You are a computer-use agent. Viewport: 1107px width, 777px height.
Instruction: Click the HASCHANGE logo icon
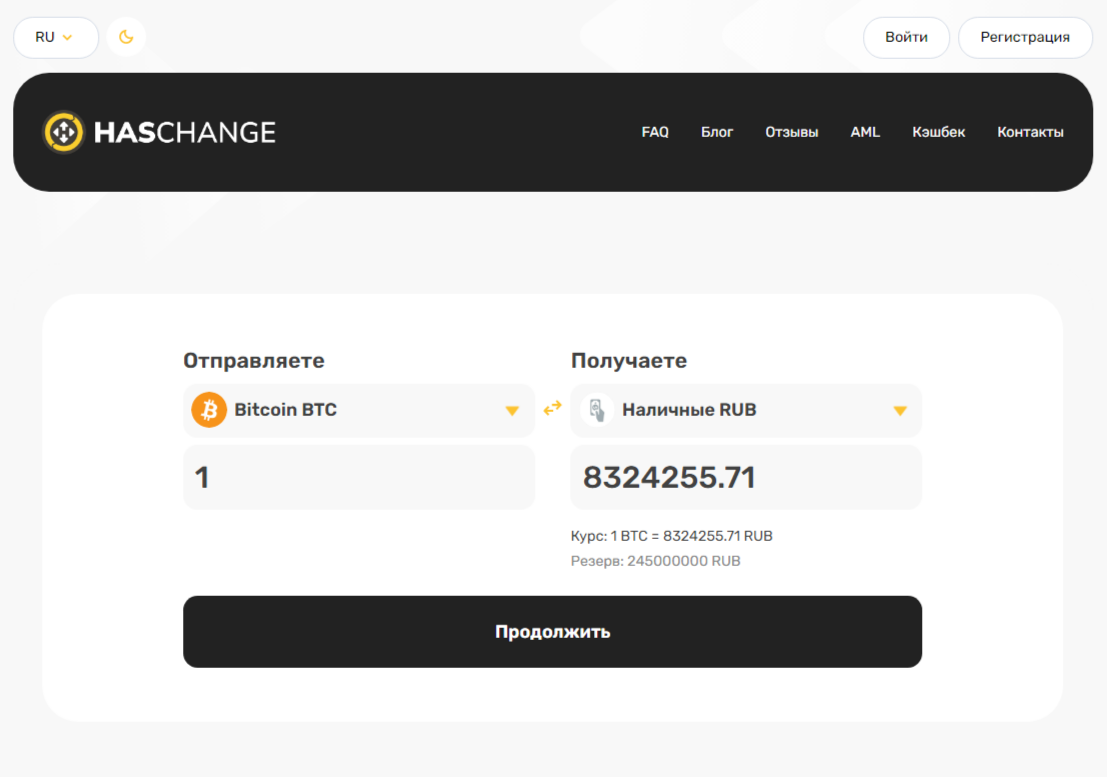click(64, 132)
